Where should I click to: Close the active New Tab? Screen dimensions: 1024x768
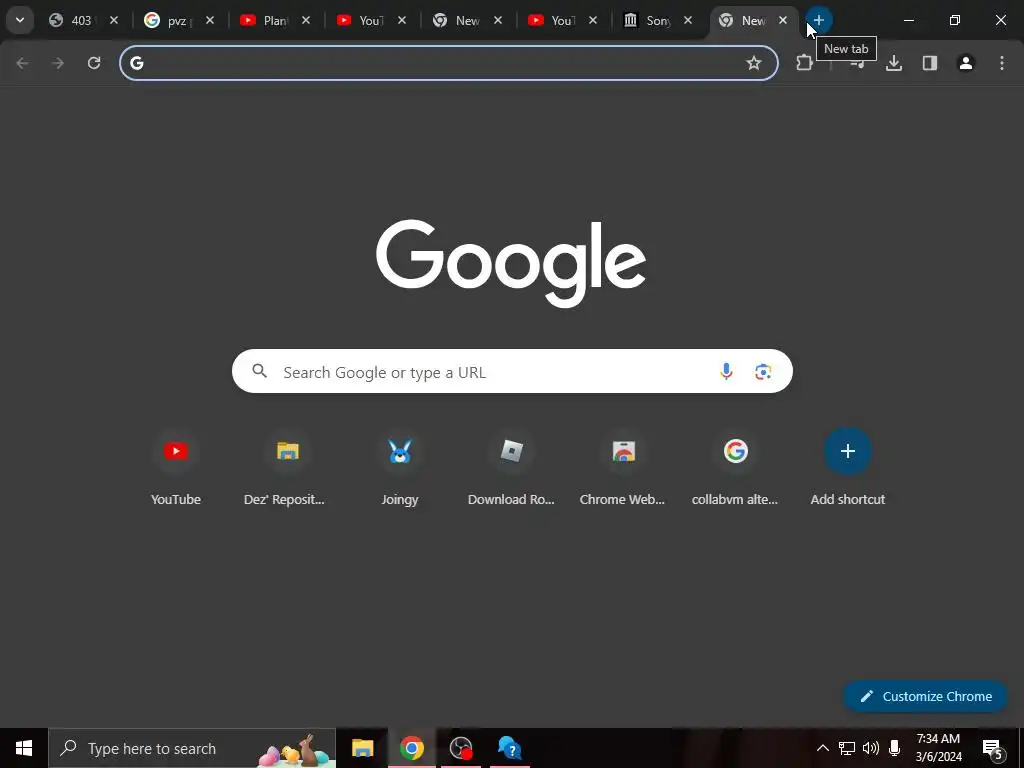pyautogui.click(x=783, y=20)
